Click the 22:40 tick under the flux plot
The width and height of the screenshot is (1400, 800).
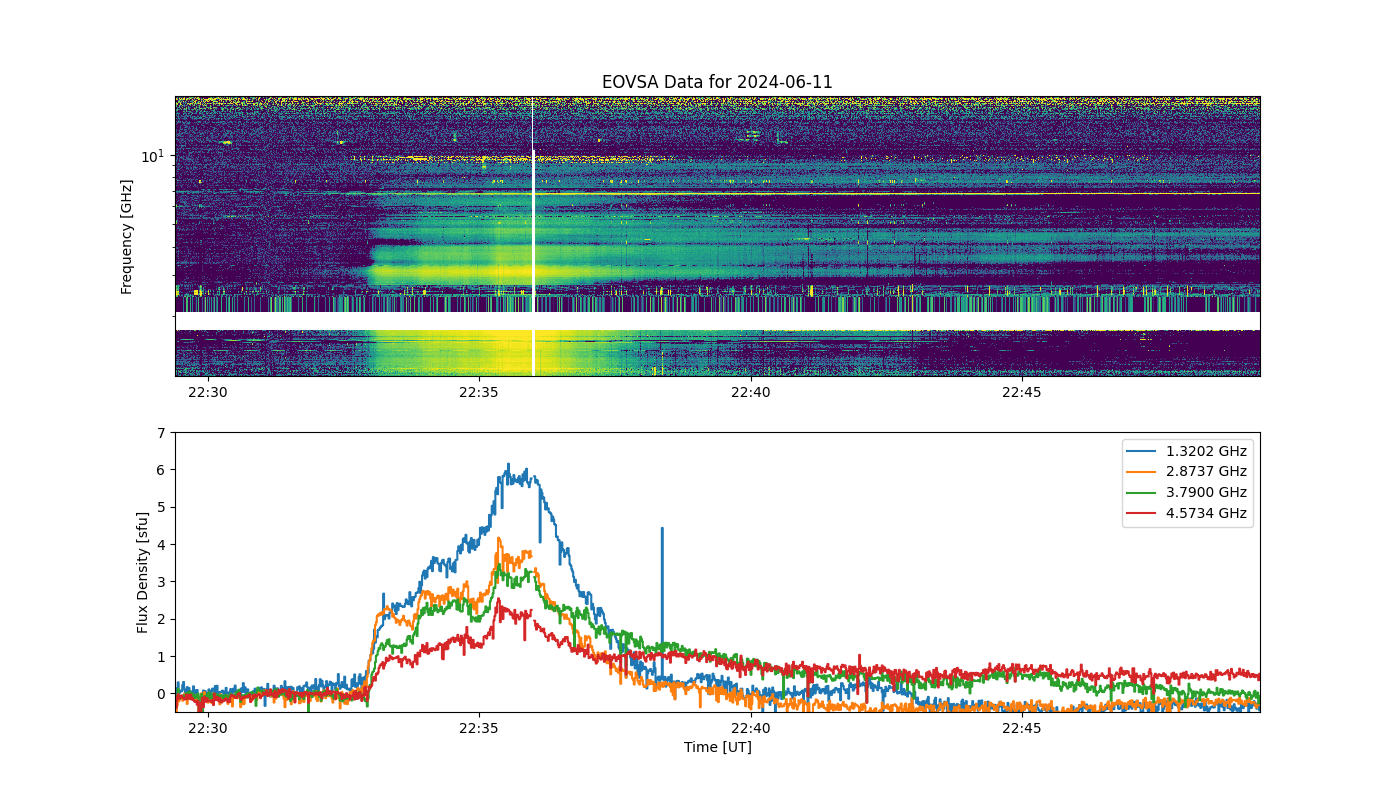(750, 728)
